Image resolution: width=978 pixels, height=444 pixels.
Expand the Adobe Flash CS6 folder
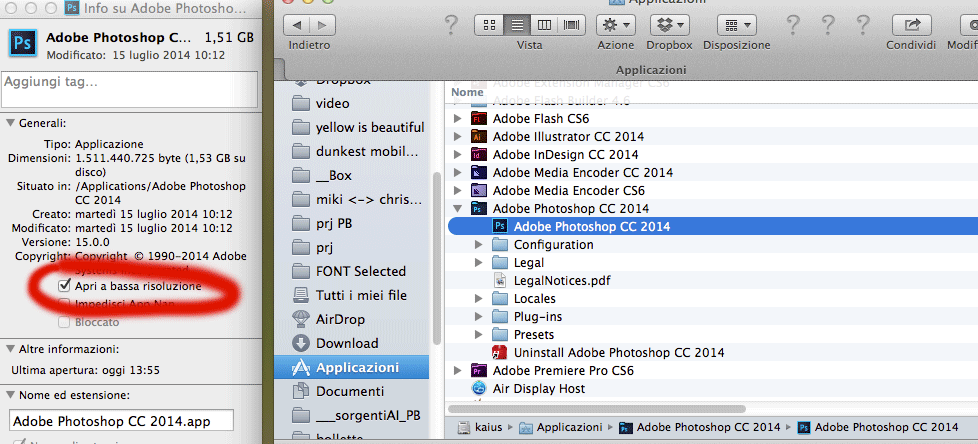tap(458, 118)
